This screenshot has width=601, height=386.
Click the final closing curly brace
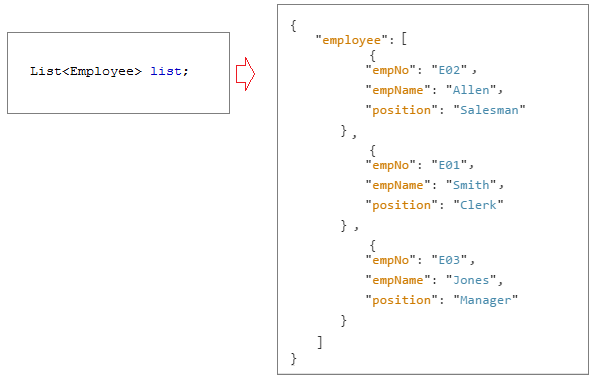click(x=294, y=359)
